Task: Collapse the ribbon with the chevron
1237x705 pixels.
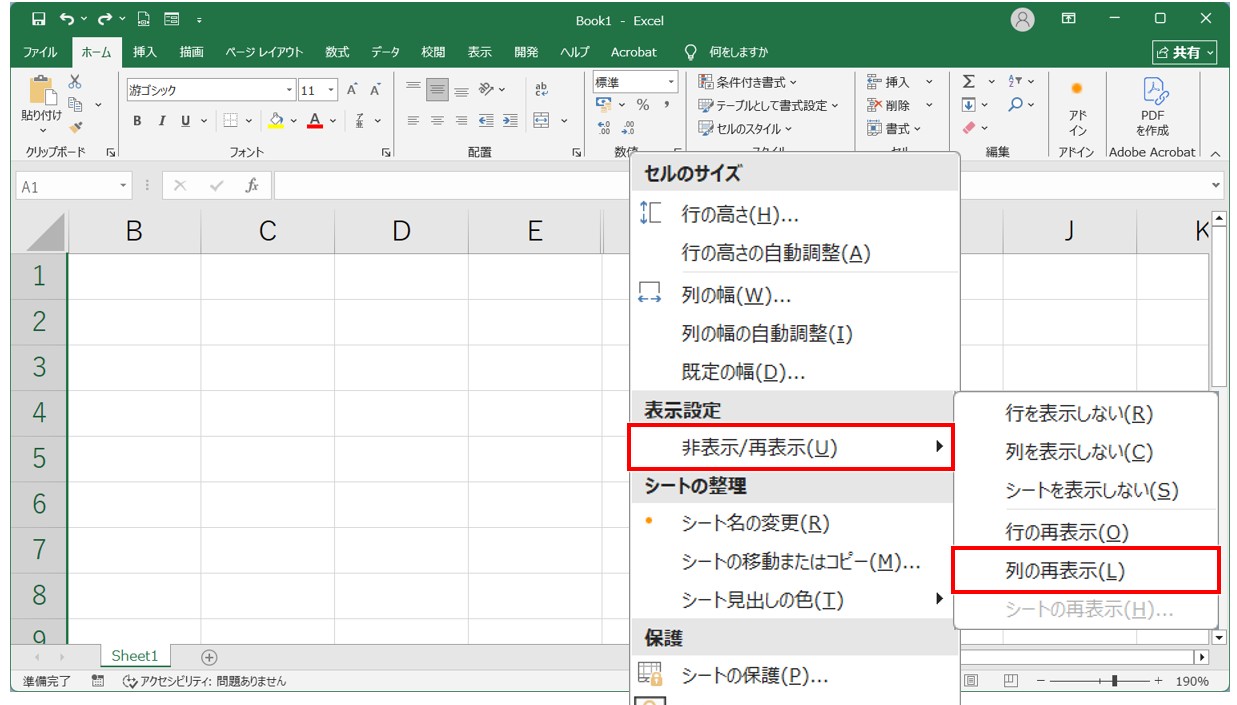Action: click(1215, 153)
